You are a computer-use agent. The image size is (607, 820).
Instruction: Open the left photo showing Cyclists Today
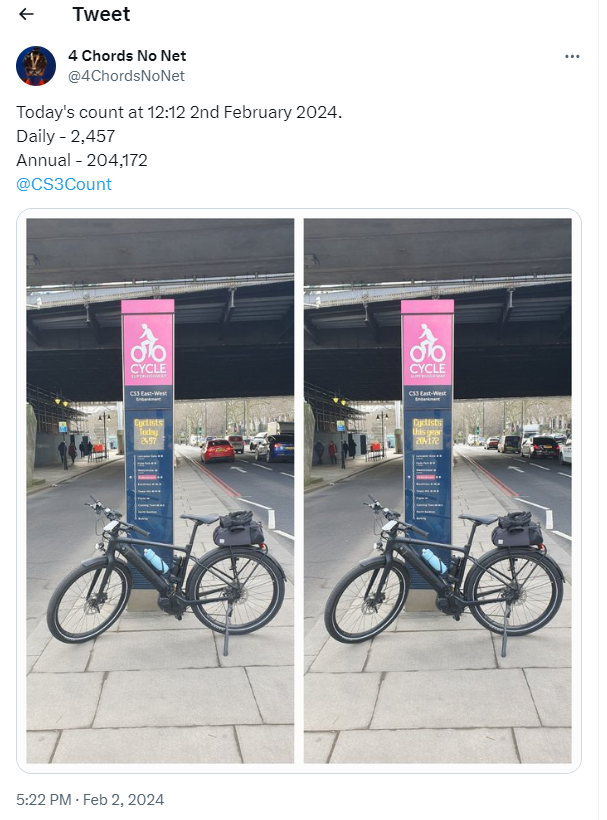click(x=160, y=491)
